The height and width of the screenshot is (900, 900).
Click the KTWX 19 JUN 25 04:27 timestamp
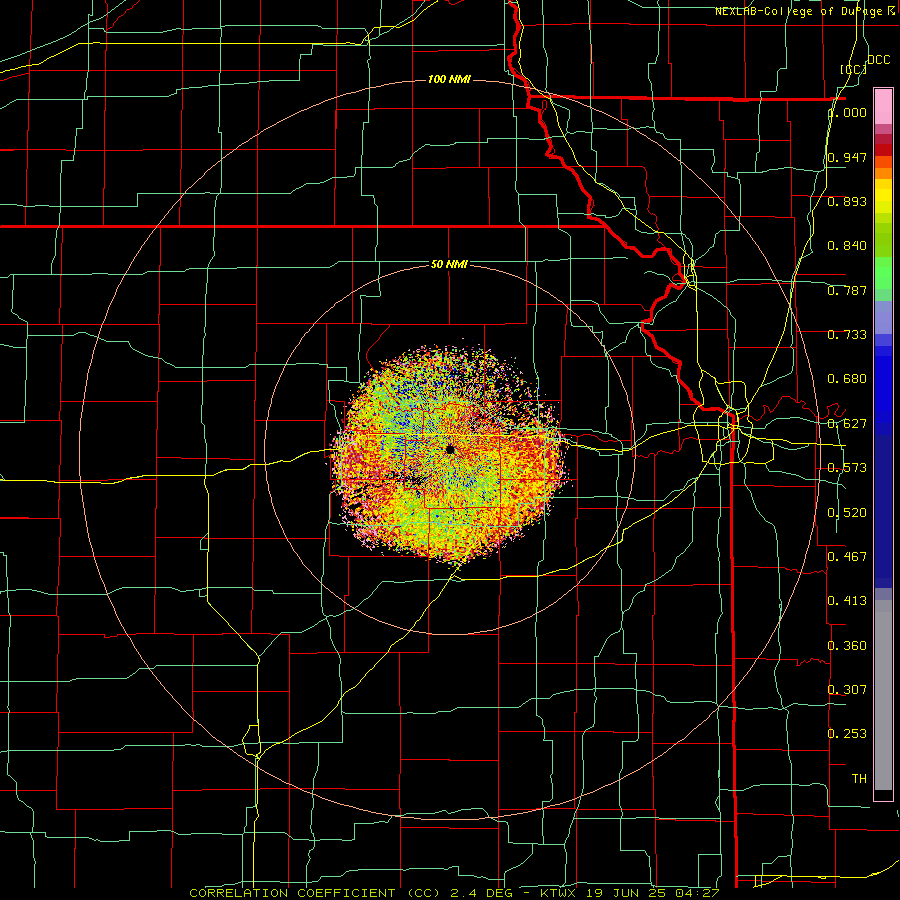630,893
